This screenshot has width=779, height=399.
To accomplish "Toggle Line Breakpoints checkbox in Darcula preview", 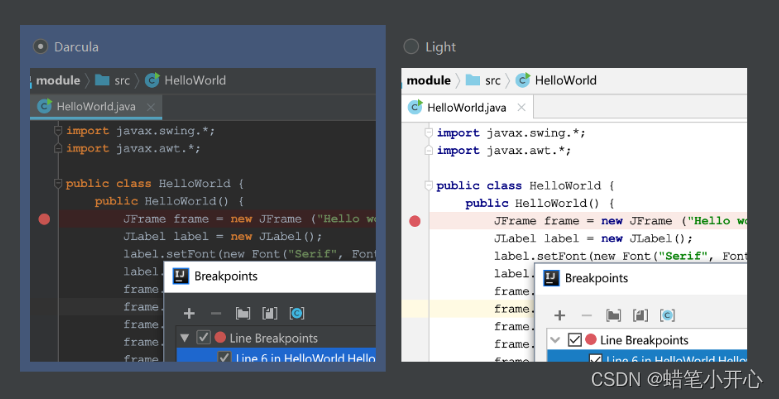I will (204, 338).
